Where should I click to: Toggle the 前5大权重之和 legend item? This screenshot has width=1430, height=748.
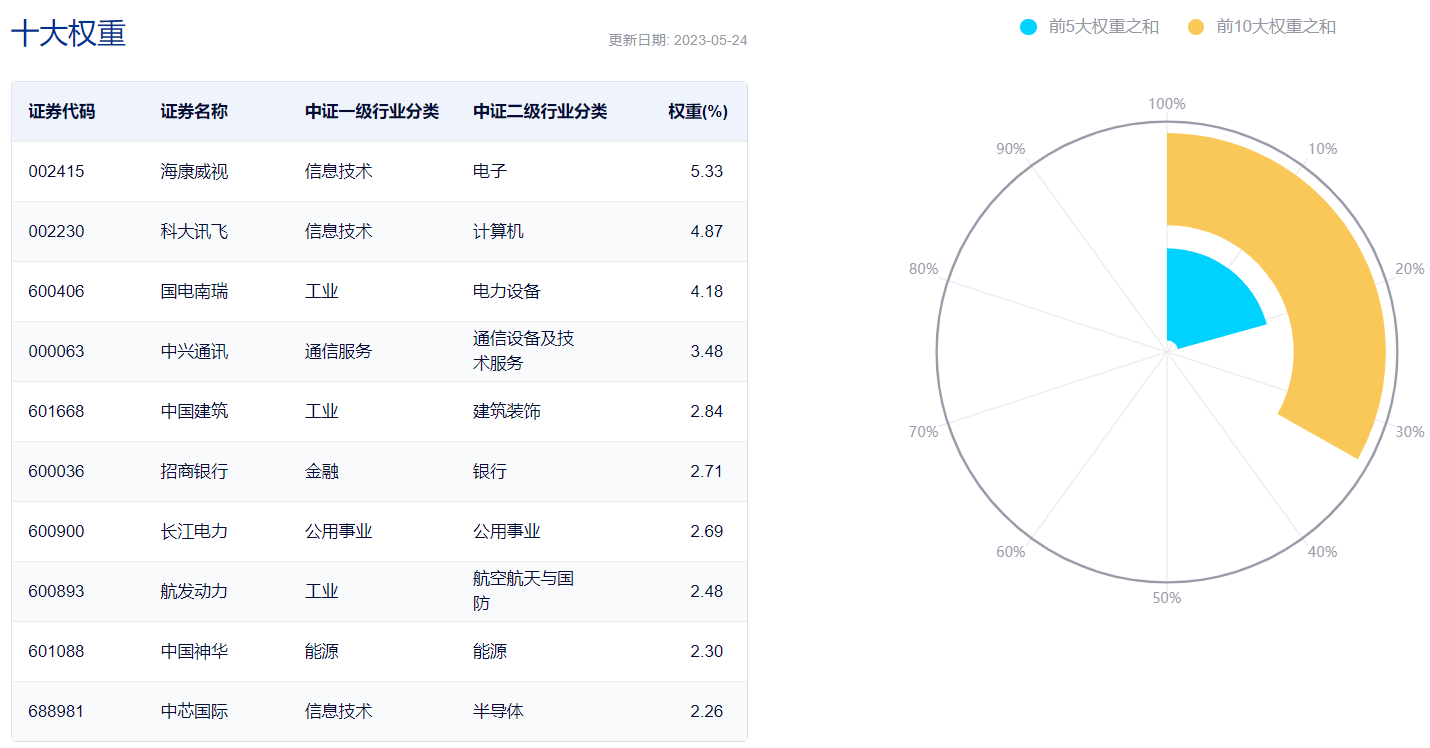coord(1088,27)
